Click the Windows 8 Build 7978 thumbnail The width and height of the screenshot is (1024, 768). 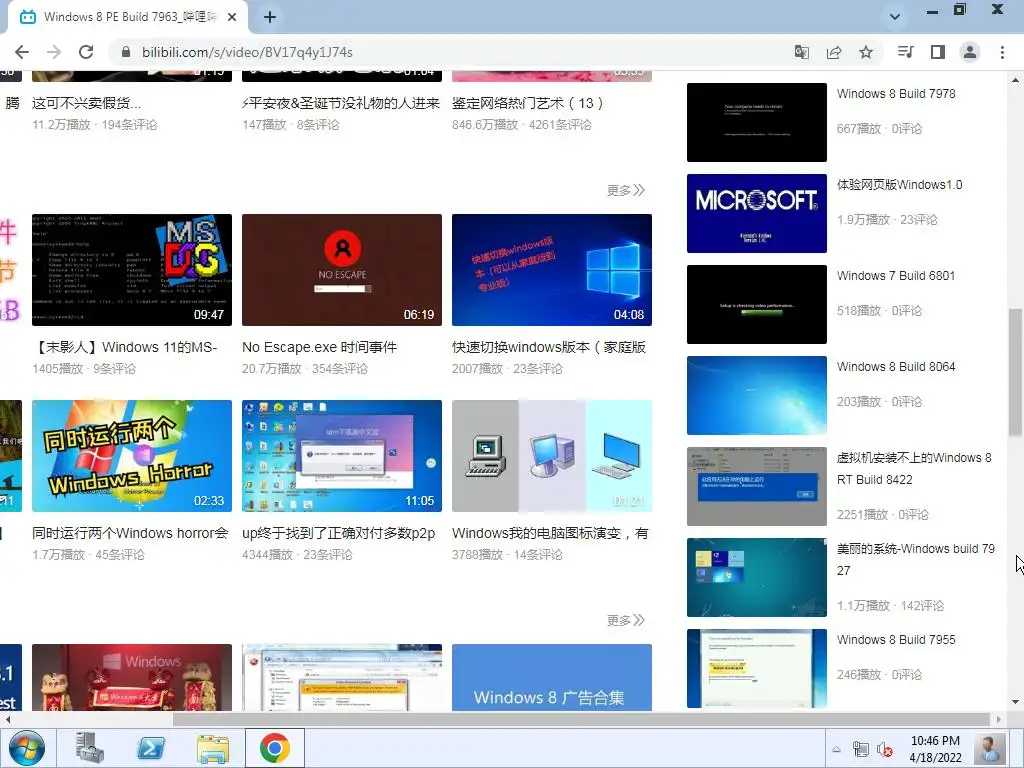[x=757, y=122]
